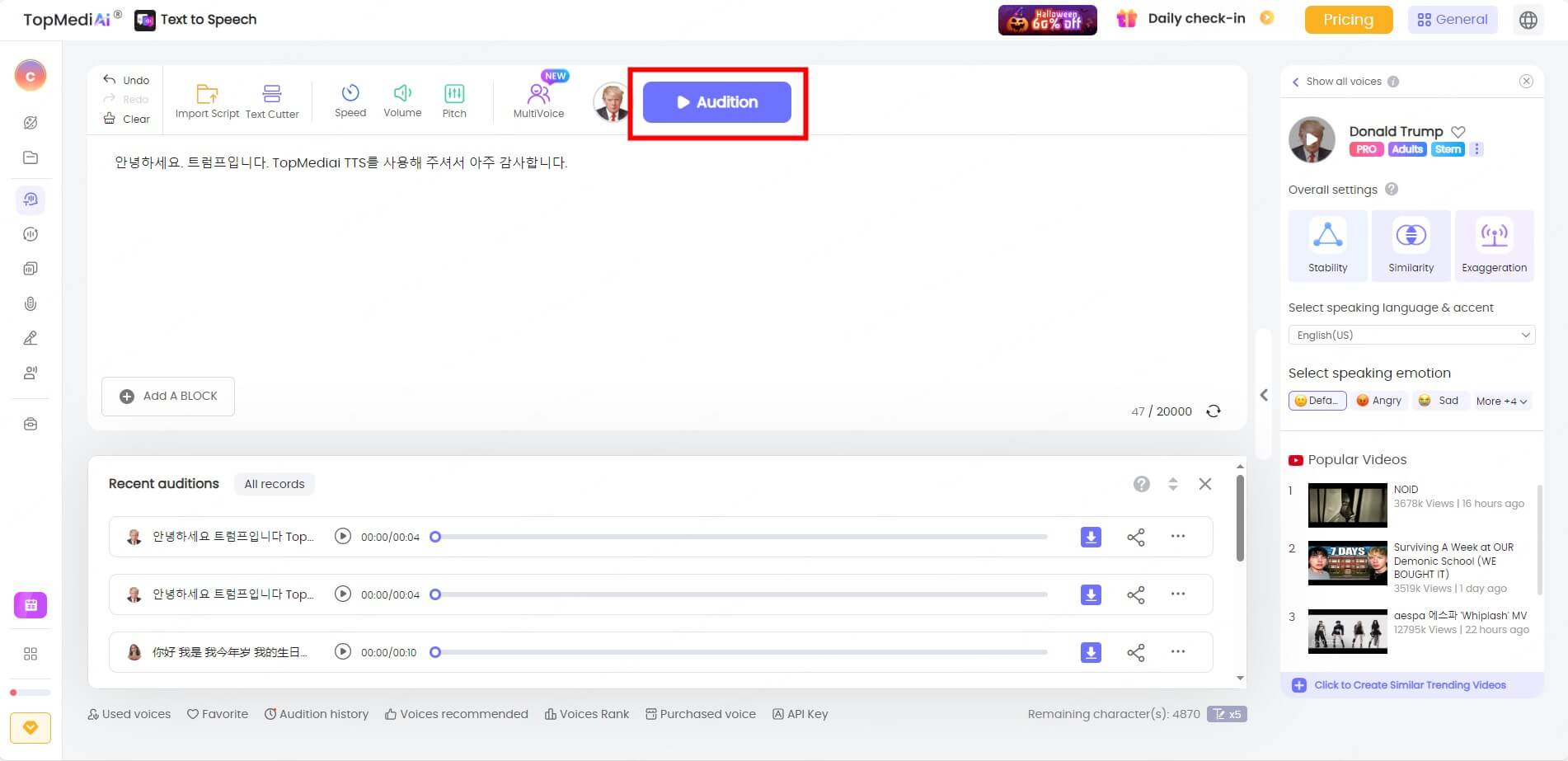Open Stability setting

tap(1328, 246)
